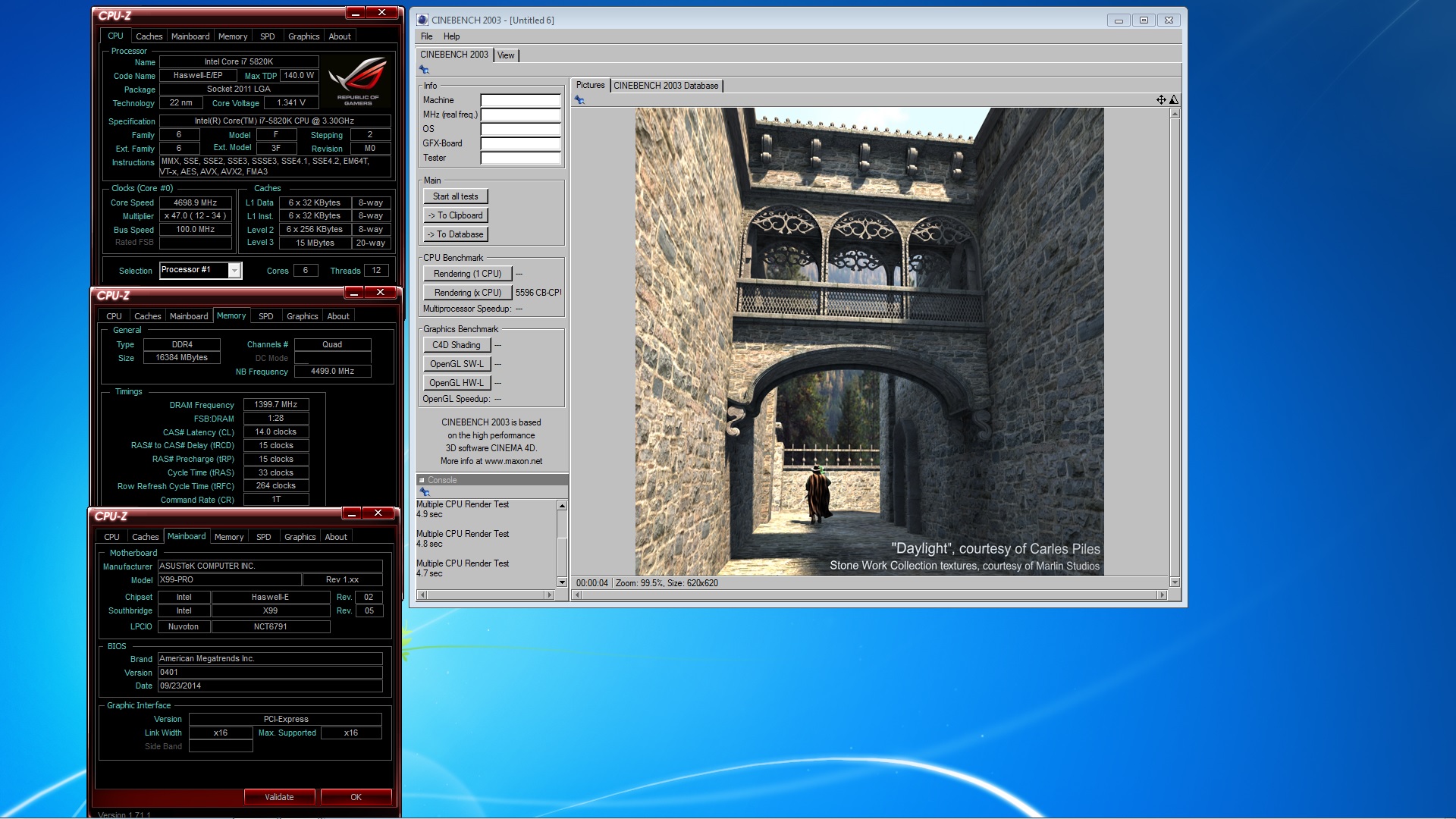Click Validate in bottom CPU-Z window
This screenshot has height=819, width=1456.
pos(279,797)
